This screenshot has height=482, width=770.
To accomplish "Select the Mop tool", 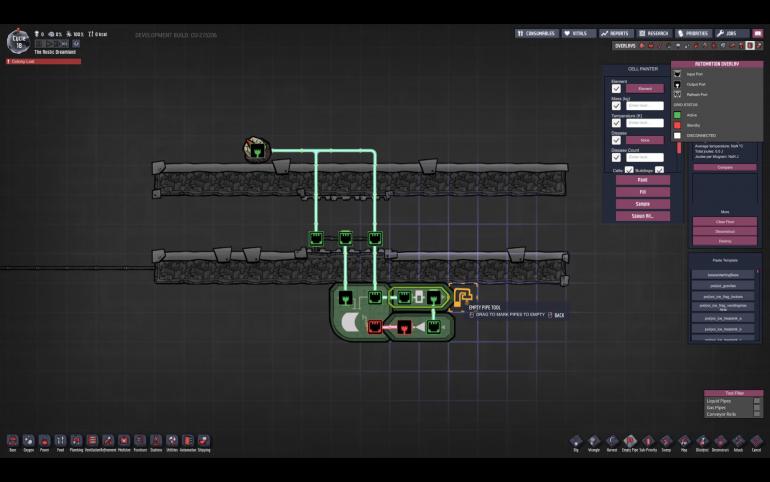I will 684,441.
